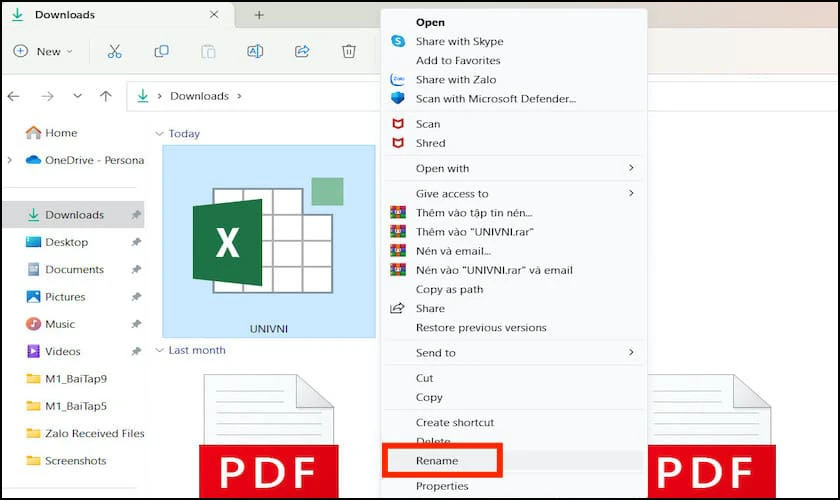Screen dimensions: 840x500
Task: Collapse the Last month group
Action: (159, 350)
